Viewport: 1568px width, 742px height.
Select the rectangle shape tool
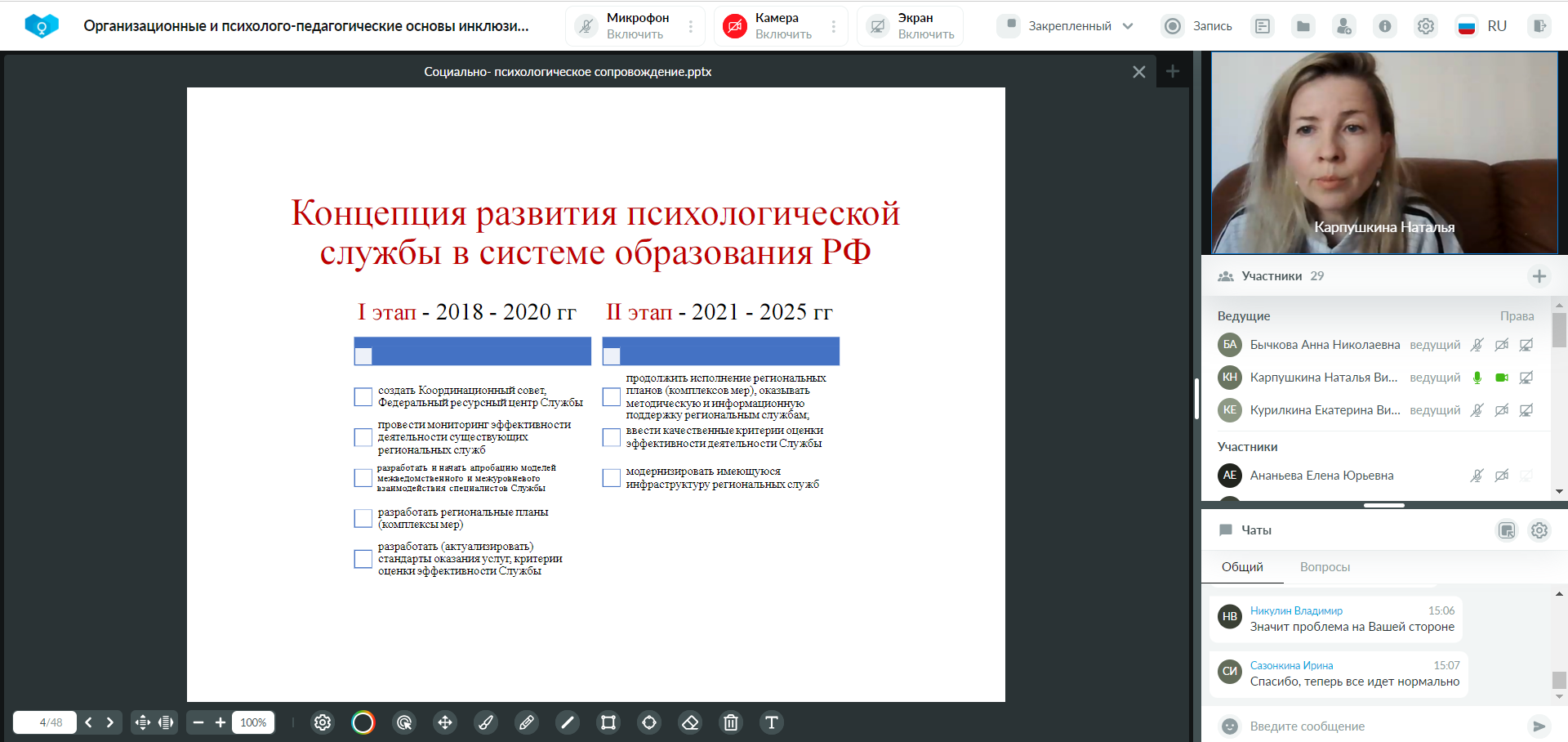tap(608, 722)
